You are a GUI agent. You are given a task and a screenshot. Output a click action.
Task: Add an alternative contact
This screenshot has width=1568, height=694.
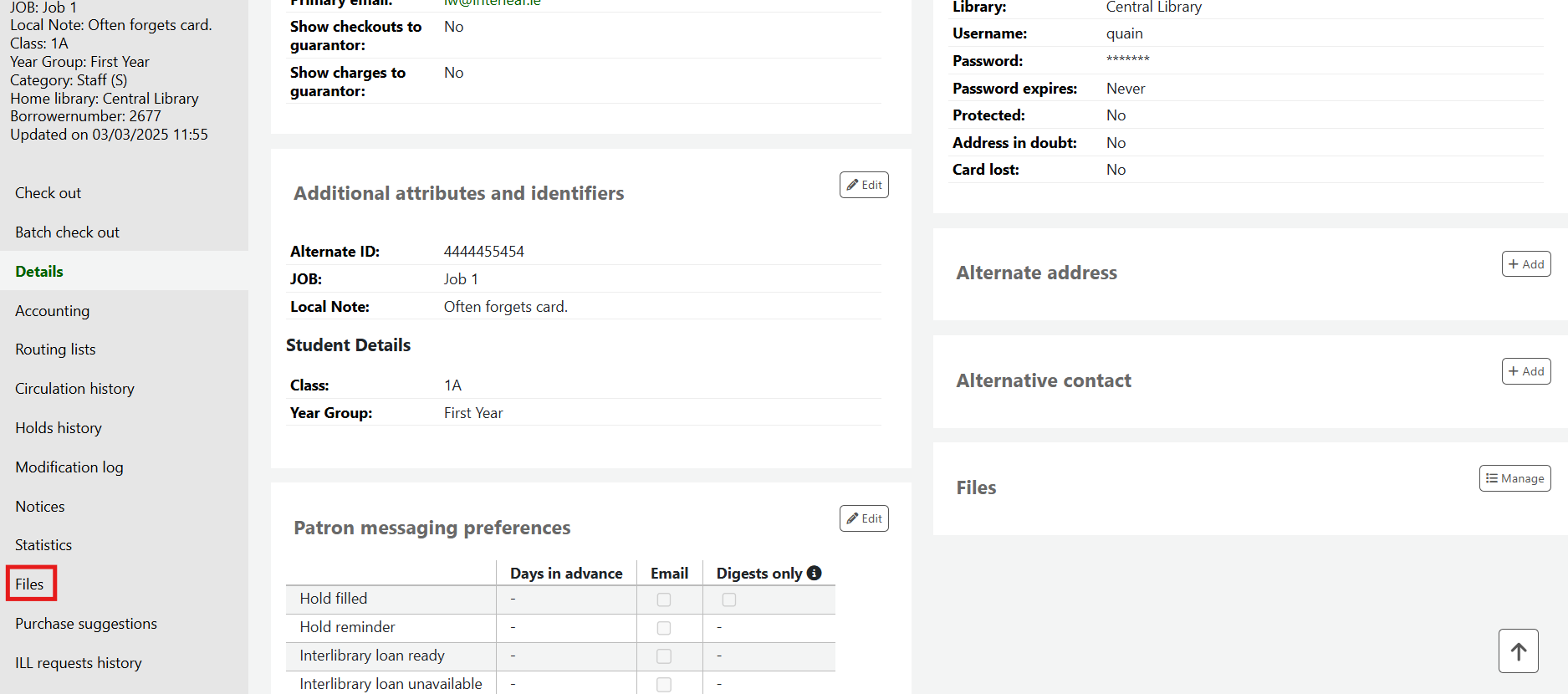[1526, 371]
